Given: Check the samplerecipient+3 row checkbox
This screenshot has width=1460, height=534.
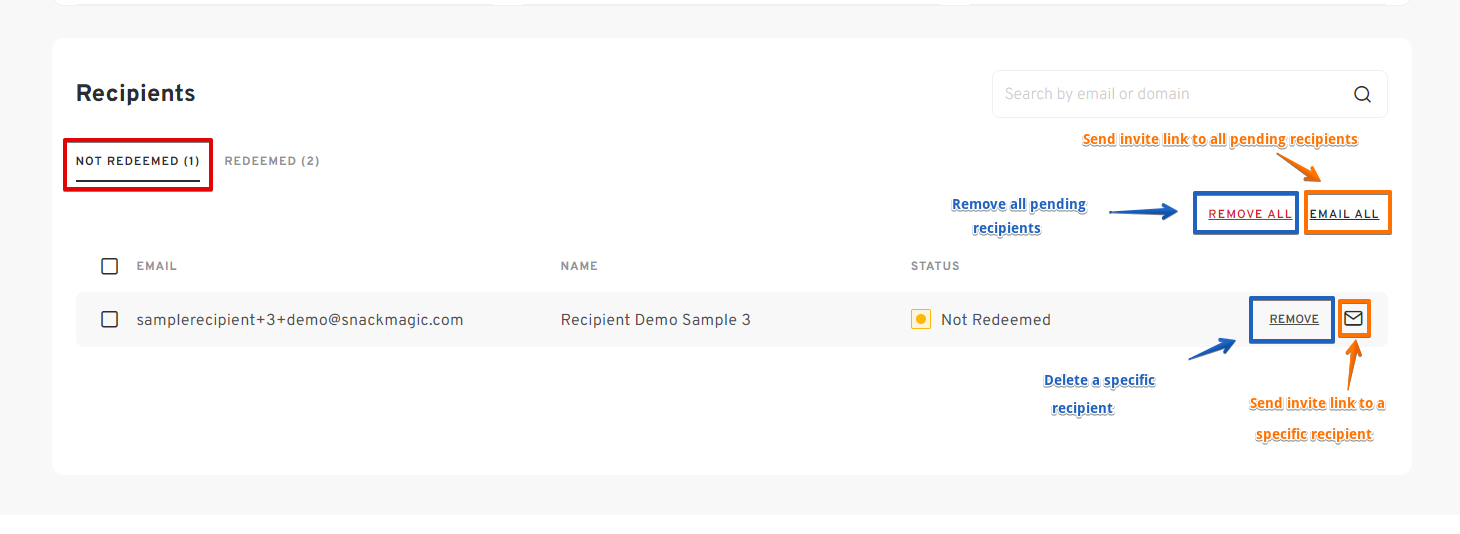Looking at the screenshot, I should (x=110, y=319).
